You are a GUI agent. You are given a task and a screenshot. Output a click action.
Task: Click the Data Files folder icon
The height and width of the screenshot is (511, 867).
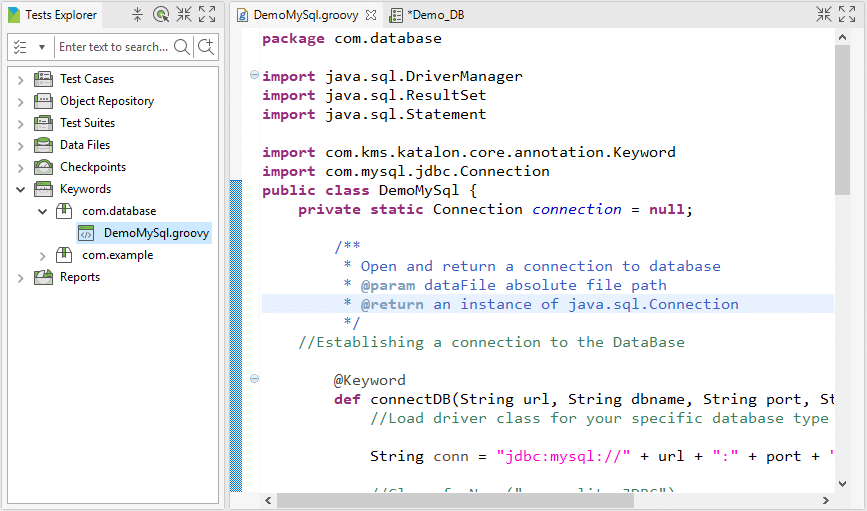[x=43, y=145]
